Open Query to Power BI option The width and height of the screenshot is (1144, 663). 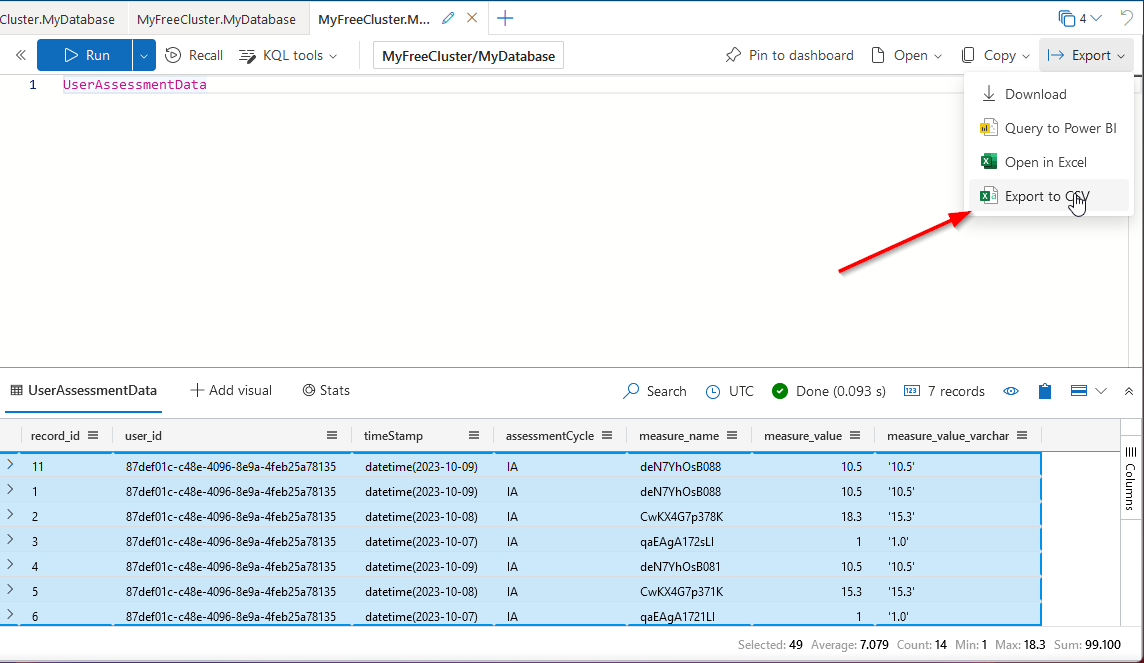[1059, 128]
